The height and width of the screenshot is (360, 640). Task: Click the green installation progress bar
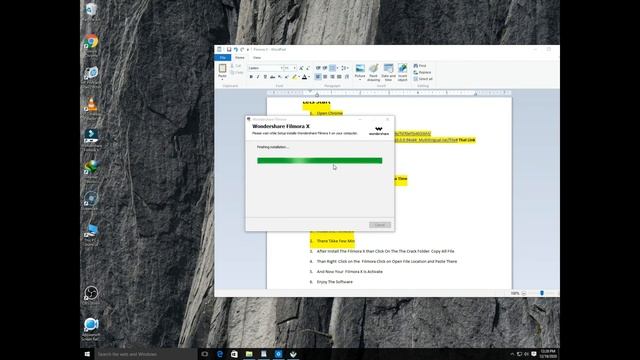(320, 160)
